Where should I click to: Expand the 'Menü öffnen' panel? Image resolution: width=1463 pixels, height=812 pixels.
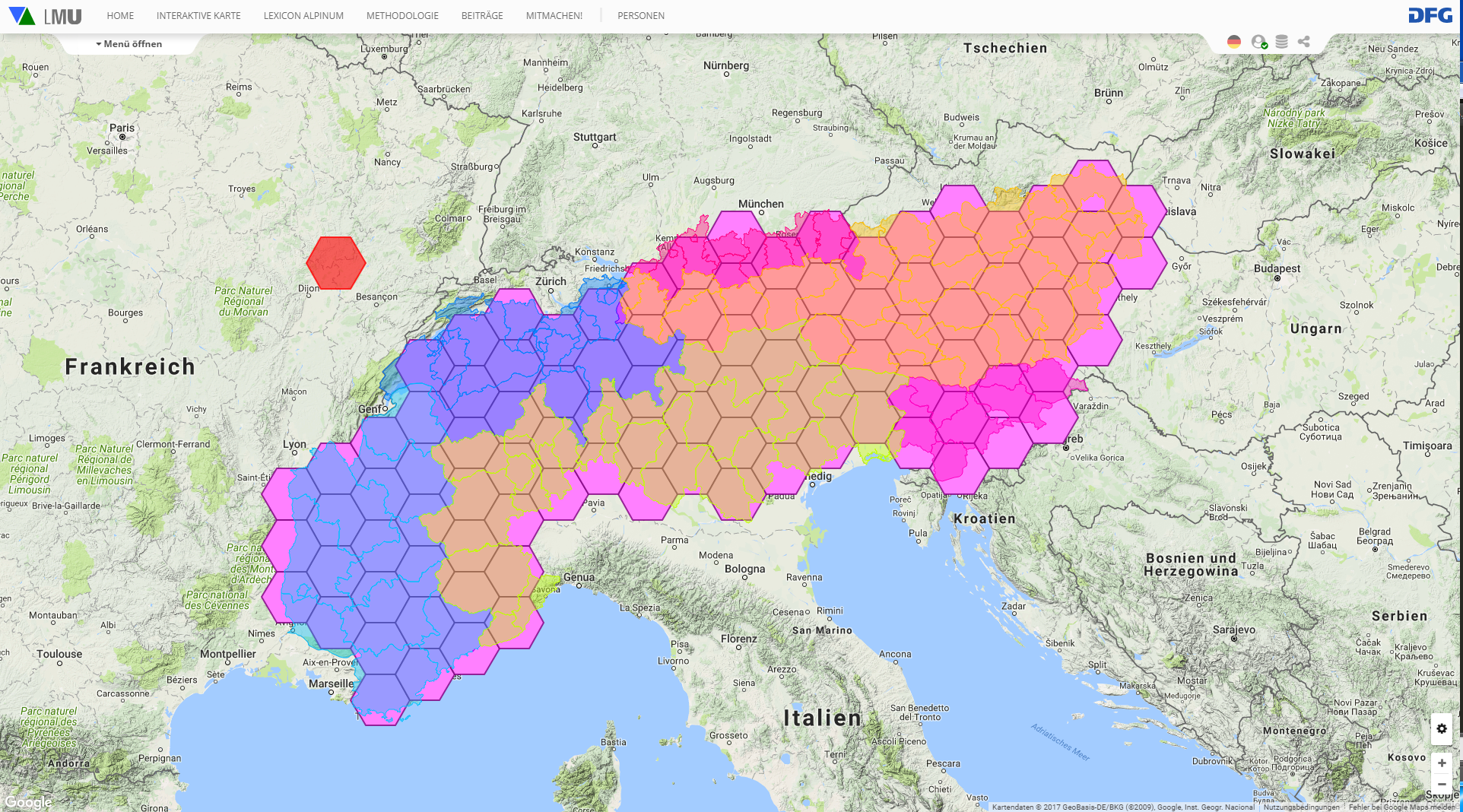129,44
